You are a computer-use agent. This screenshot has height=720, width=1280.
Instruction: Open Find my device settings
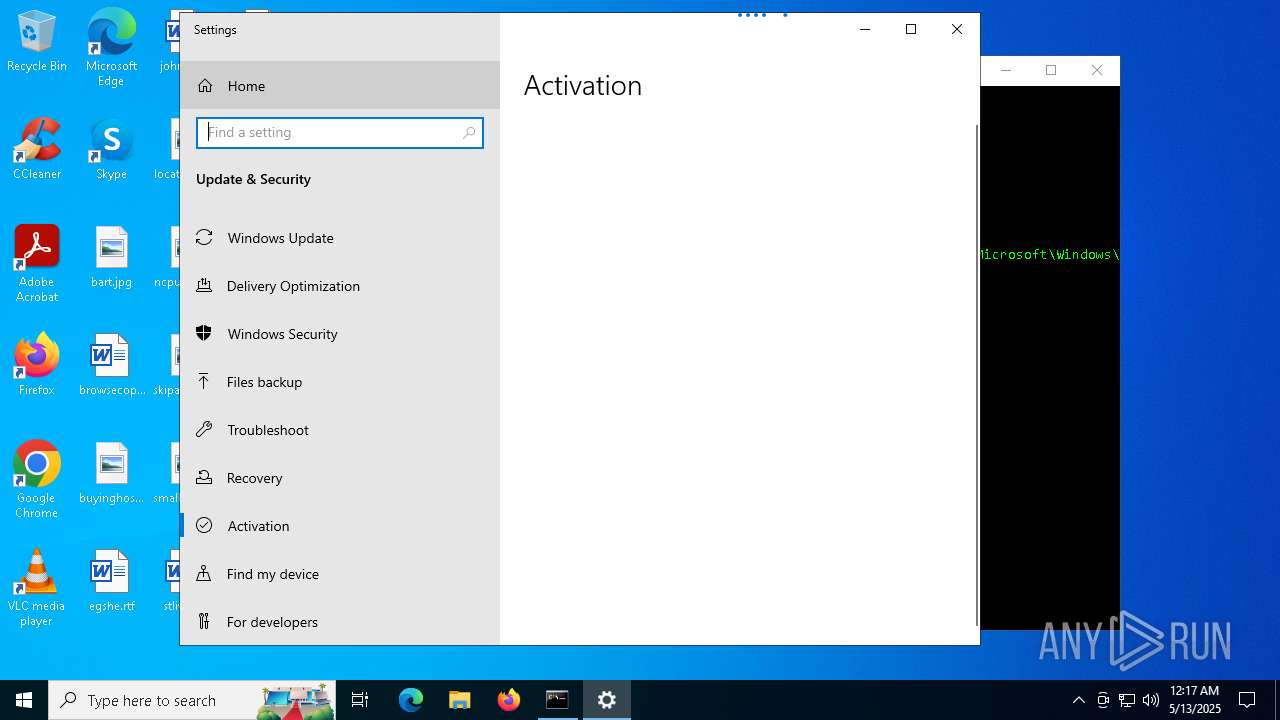pos(340,574)
